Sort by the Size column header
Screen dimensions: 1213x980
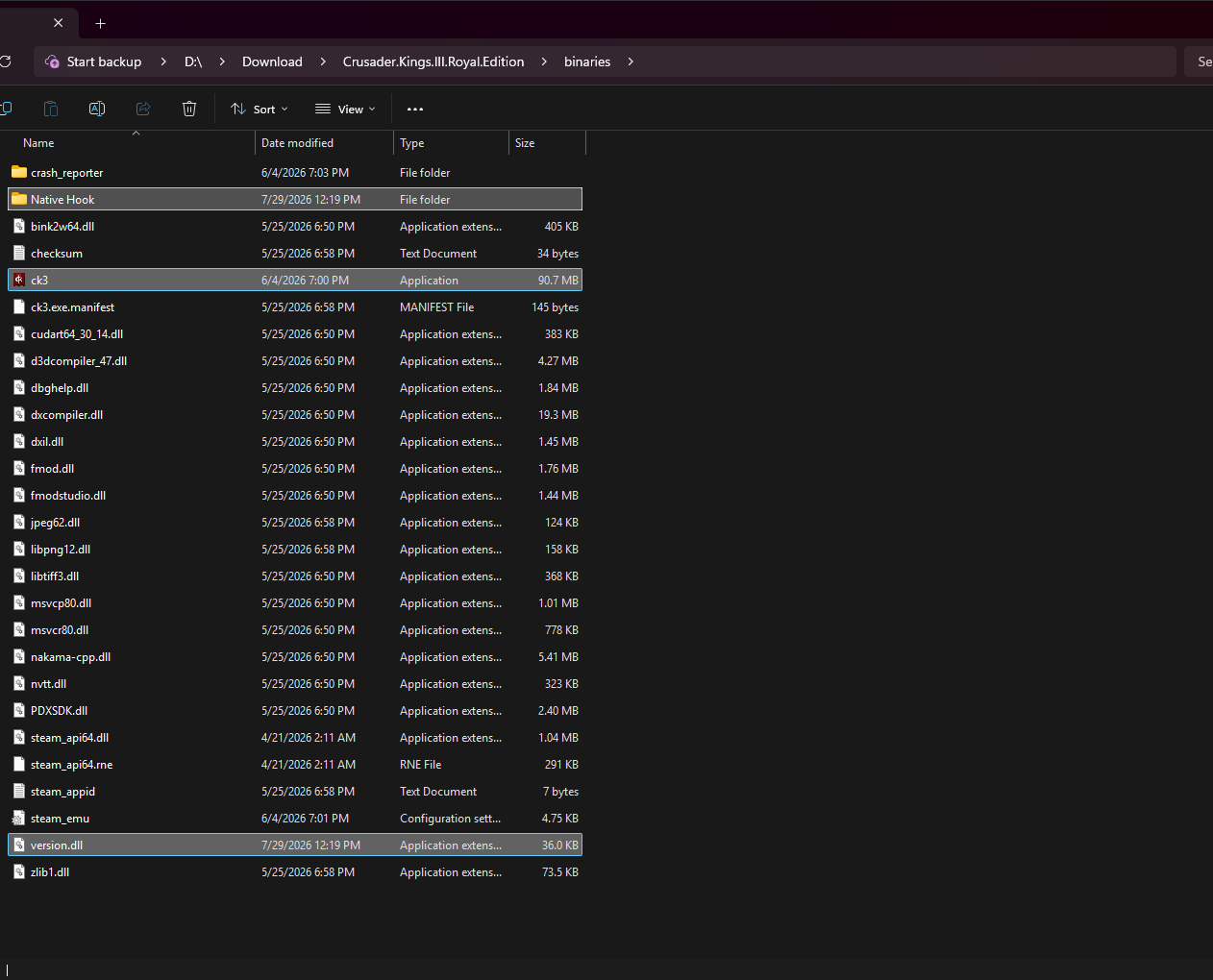[x=525, y=143]
